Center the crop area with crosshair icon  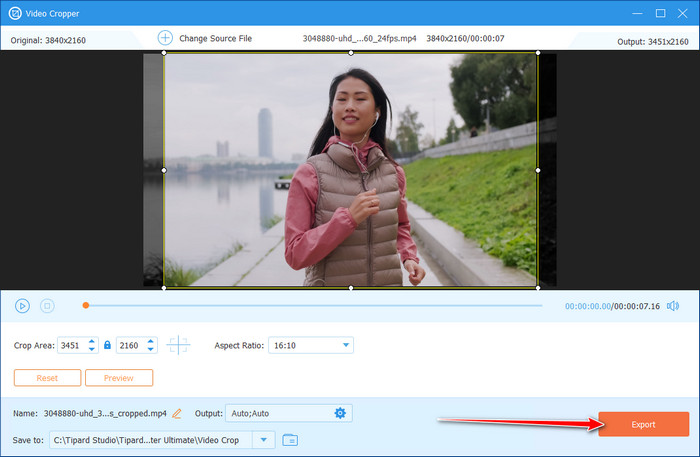(178, 345)
